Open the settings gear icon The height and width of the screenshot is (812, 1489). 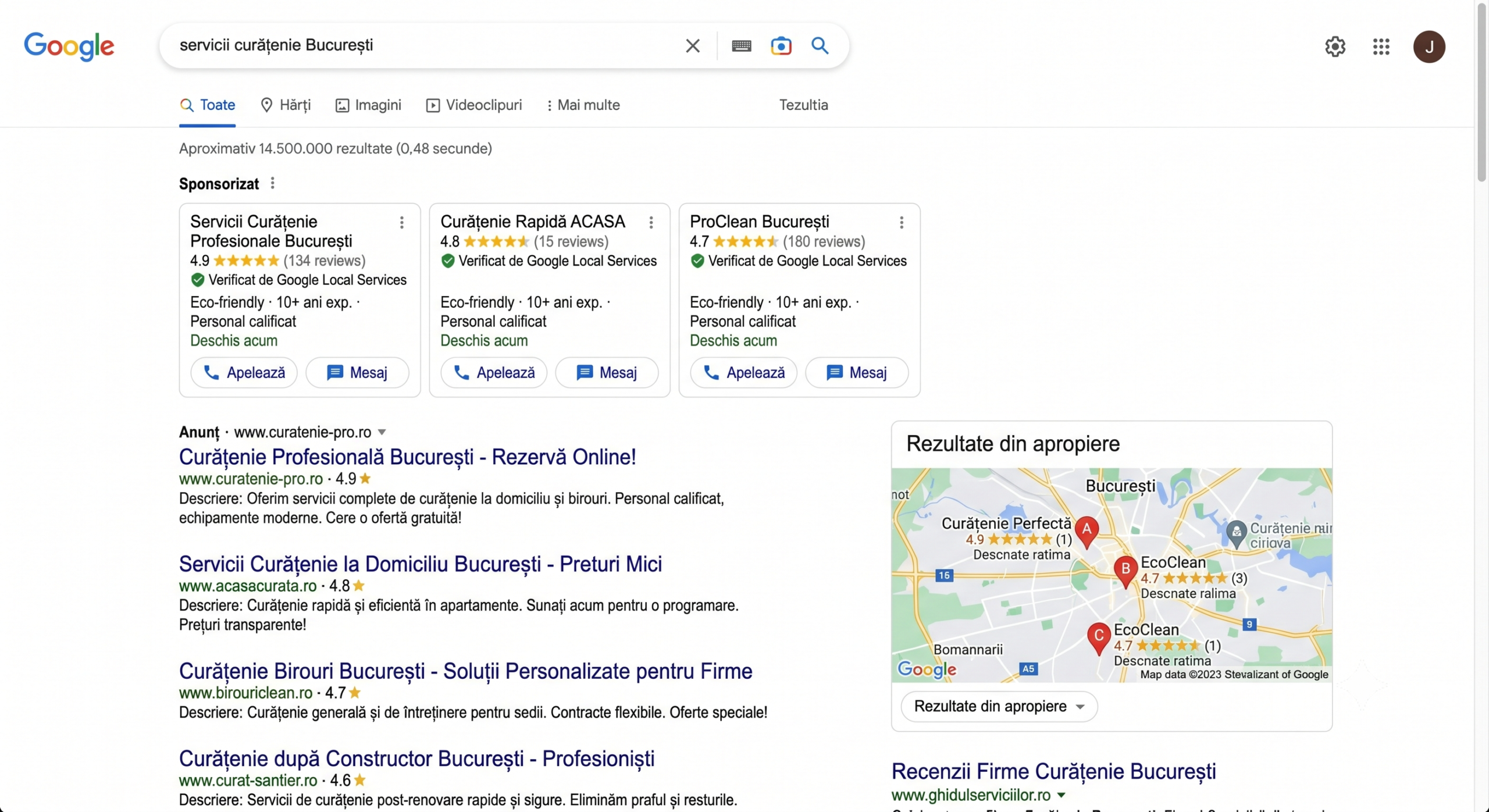click(x=1335, y=47)
